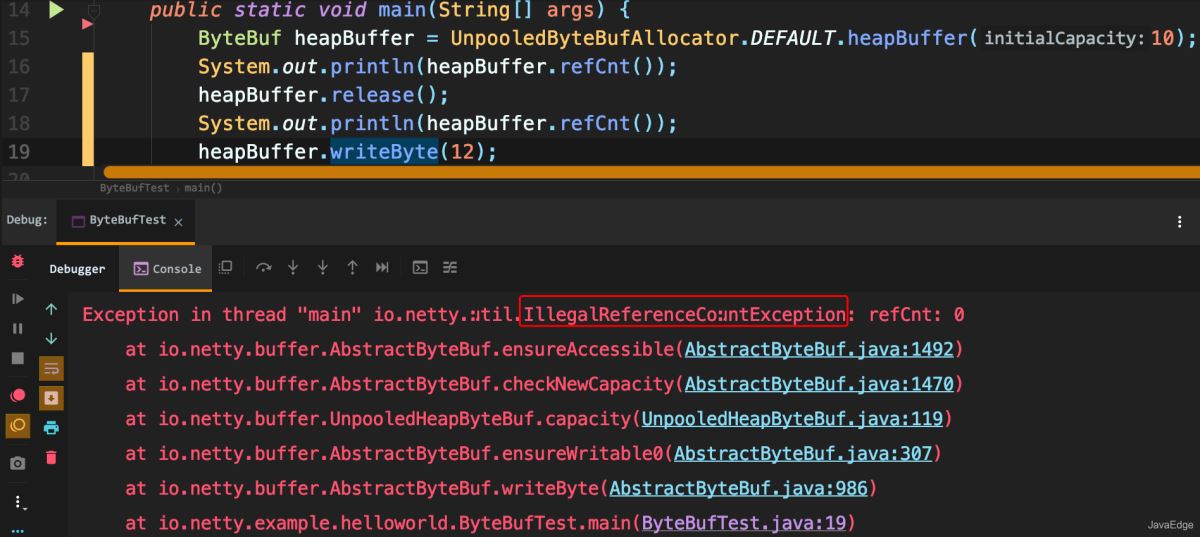Click the Pause Program icon
Viewport: 1200px width, 537px height.
click(17, 328)
